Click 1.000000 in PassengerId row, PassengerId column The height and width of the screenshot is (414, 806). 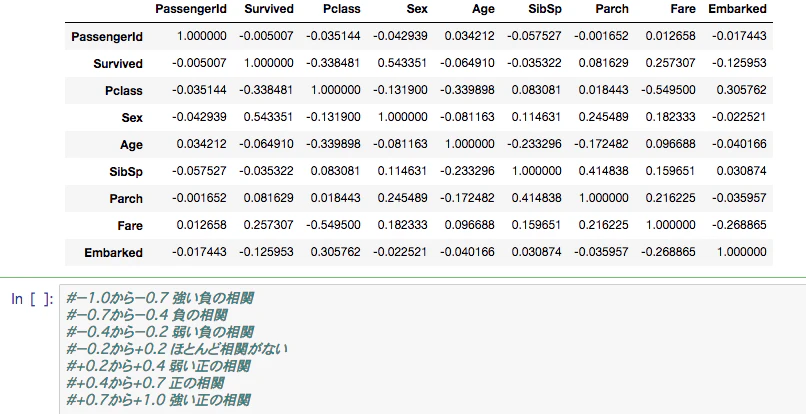(202, 35)
